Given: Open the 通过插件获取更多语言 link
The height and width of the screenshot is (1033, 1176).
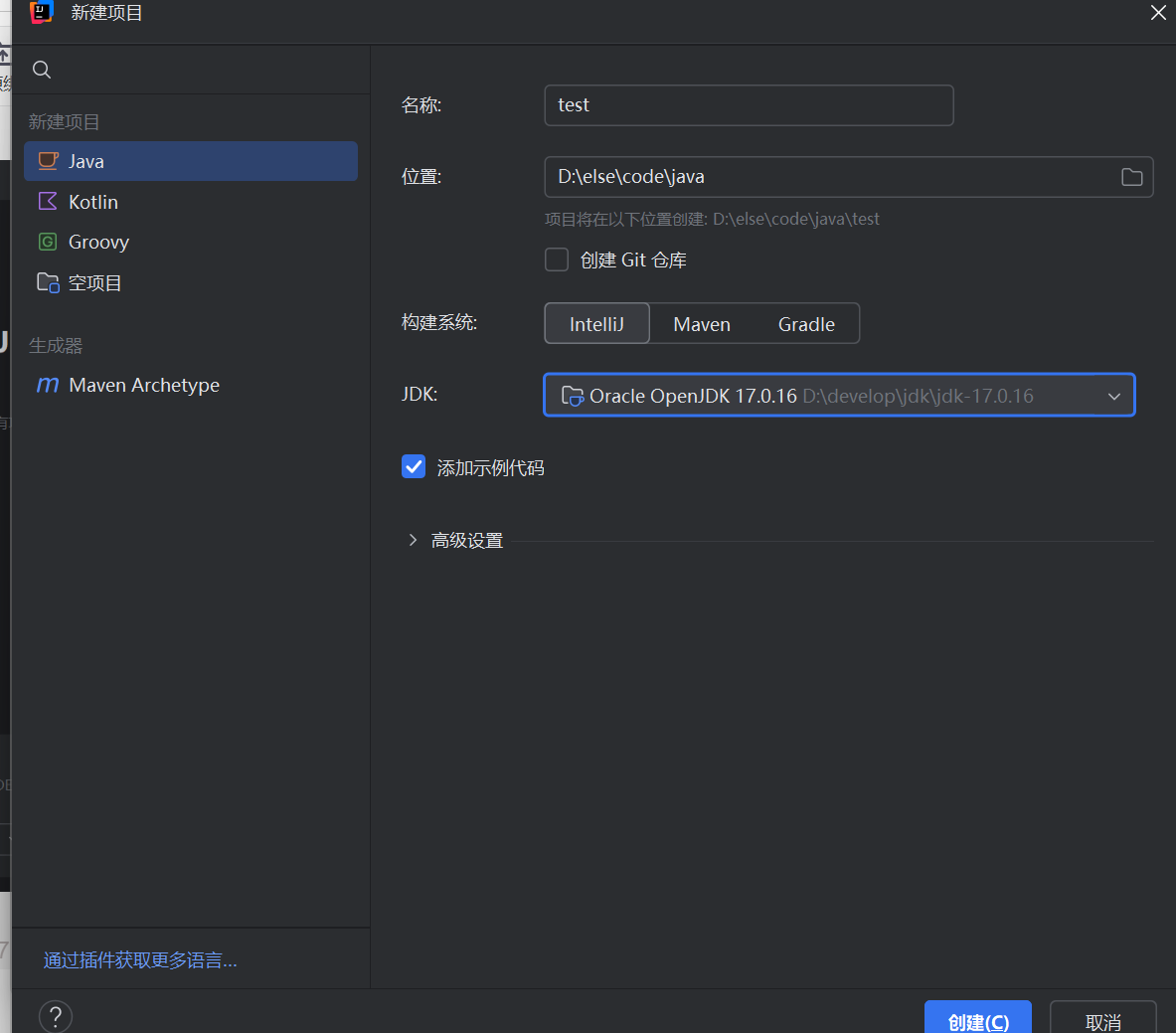Looking at the screenshot, I should click(x=140, y=960).
